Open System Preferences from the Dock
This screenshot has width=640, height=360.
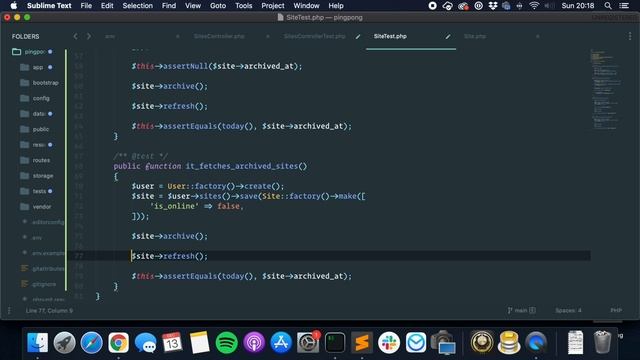[x=308, y=342]
